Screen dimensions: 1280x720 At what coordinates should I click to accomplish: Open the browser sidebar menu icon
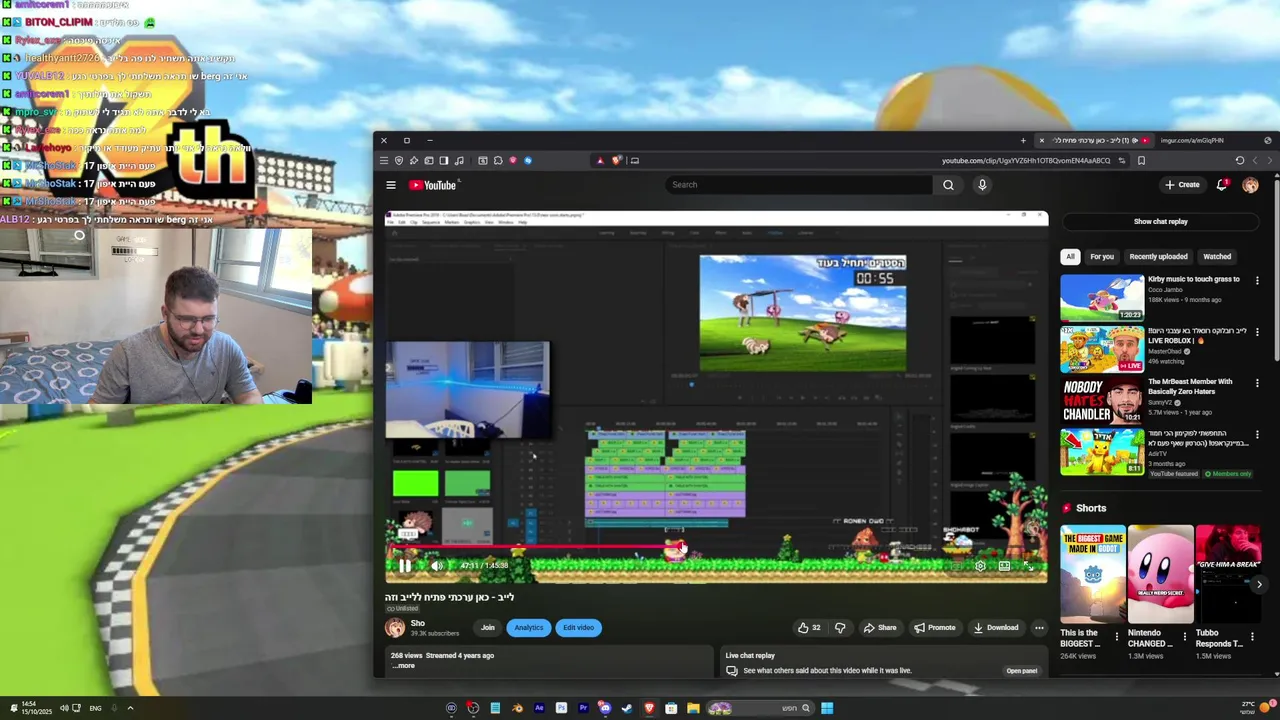tap(383, 160)
